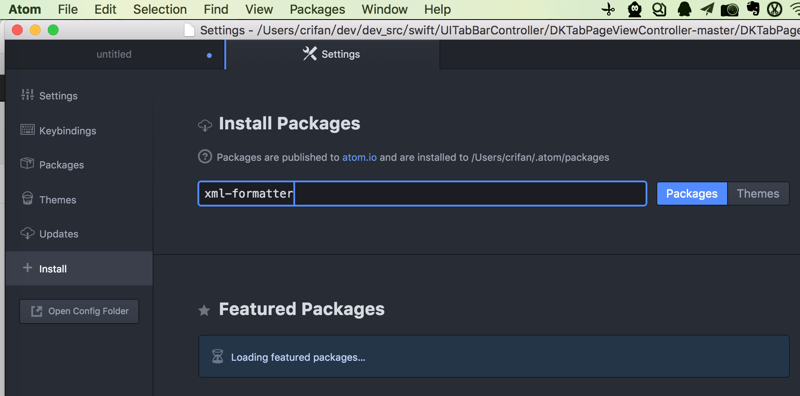
Task: Click the question mark help icon
Action: 205,156
